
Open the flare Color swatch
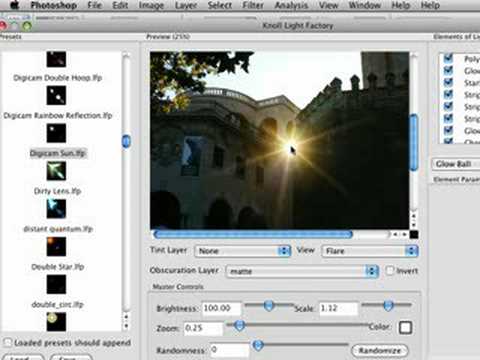coord(405,327)
